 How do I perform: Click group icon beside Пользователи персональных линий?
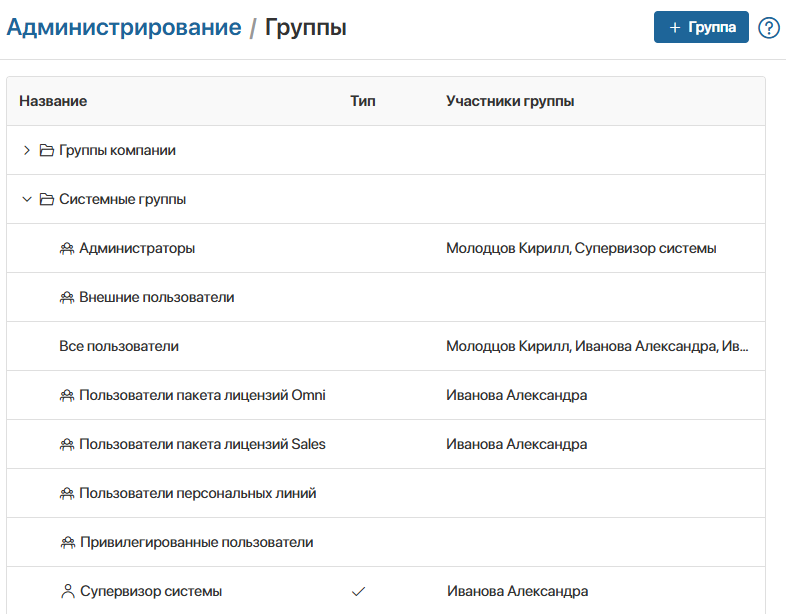[x=67, y=494]
